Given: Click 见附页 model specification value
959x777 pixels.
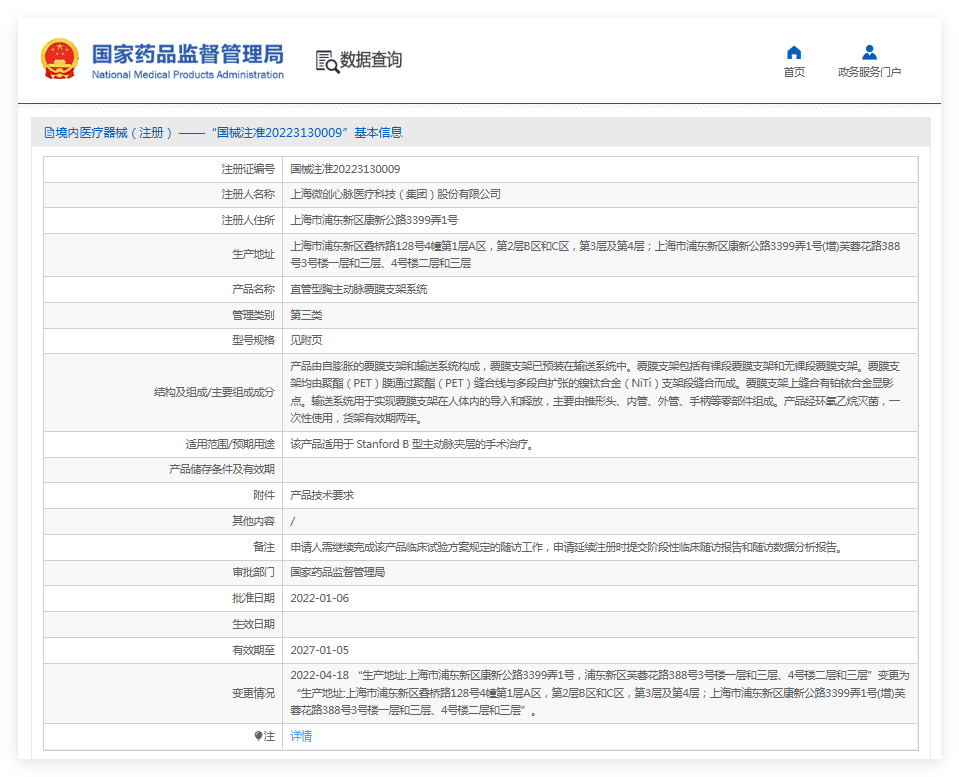Looking at the screenshot, I should click(306, 340).
